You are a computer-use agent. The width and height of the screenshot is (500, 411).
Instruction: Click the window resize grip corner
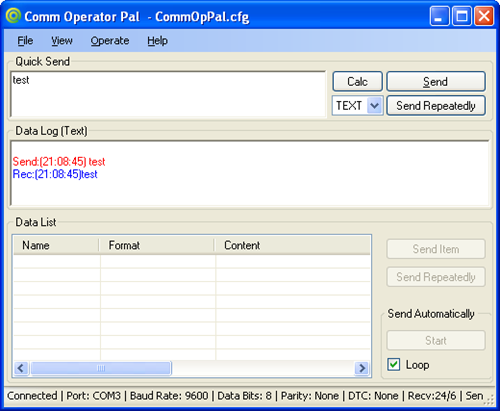pos(489,400)
